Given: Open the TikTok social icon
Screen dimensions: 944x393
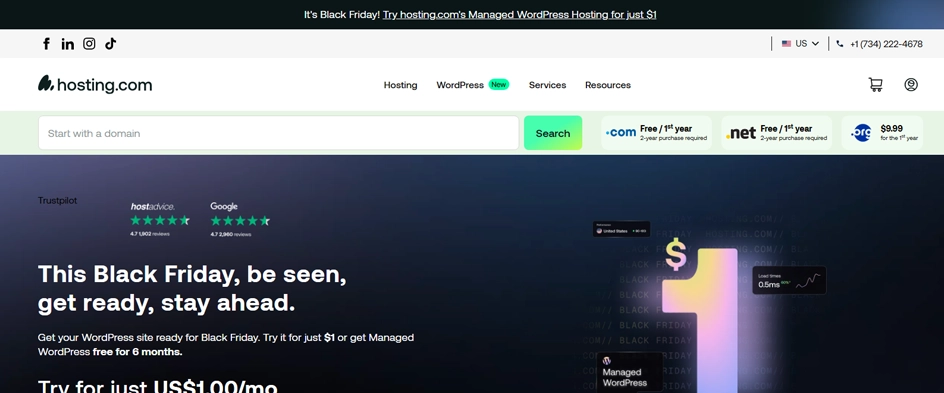Looking at the screenshot, I should 111,43.
